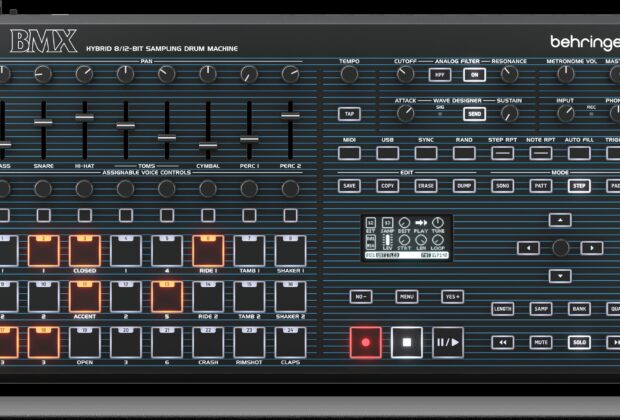Viewport: 620px width, 420px height.
Task: Switch to SONG mode
Action: pyautogui.click(x=503, y=186)
